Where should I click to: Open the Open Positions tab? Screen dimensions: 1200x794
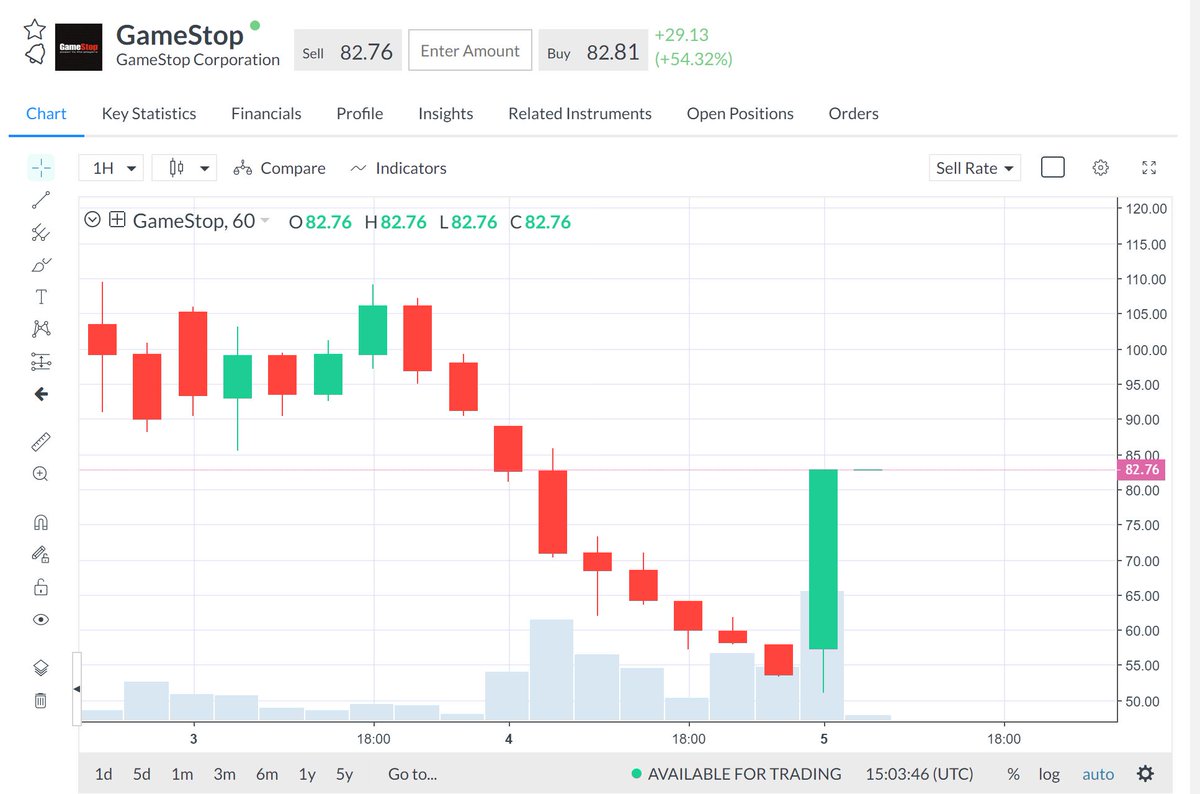(x=740, y=113)
